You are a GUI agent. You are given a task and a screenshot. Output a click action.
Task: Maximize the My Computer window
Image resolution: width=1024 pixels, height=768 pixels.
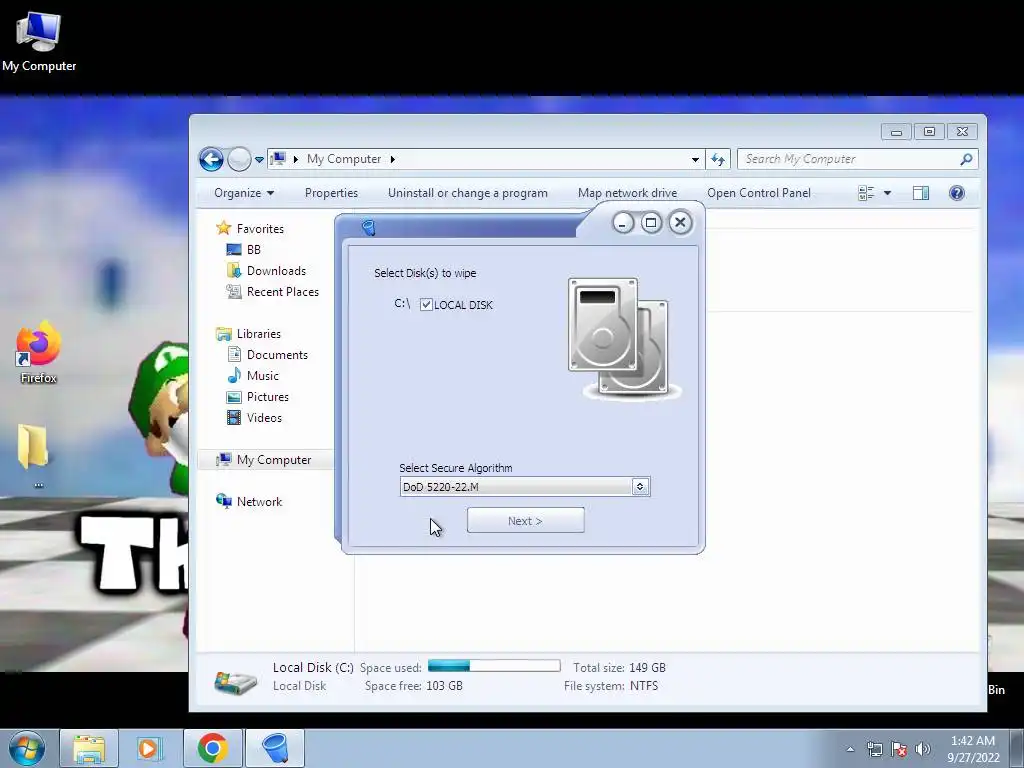click(x=929, y=132)
